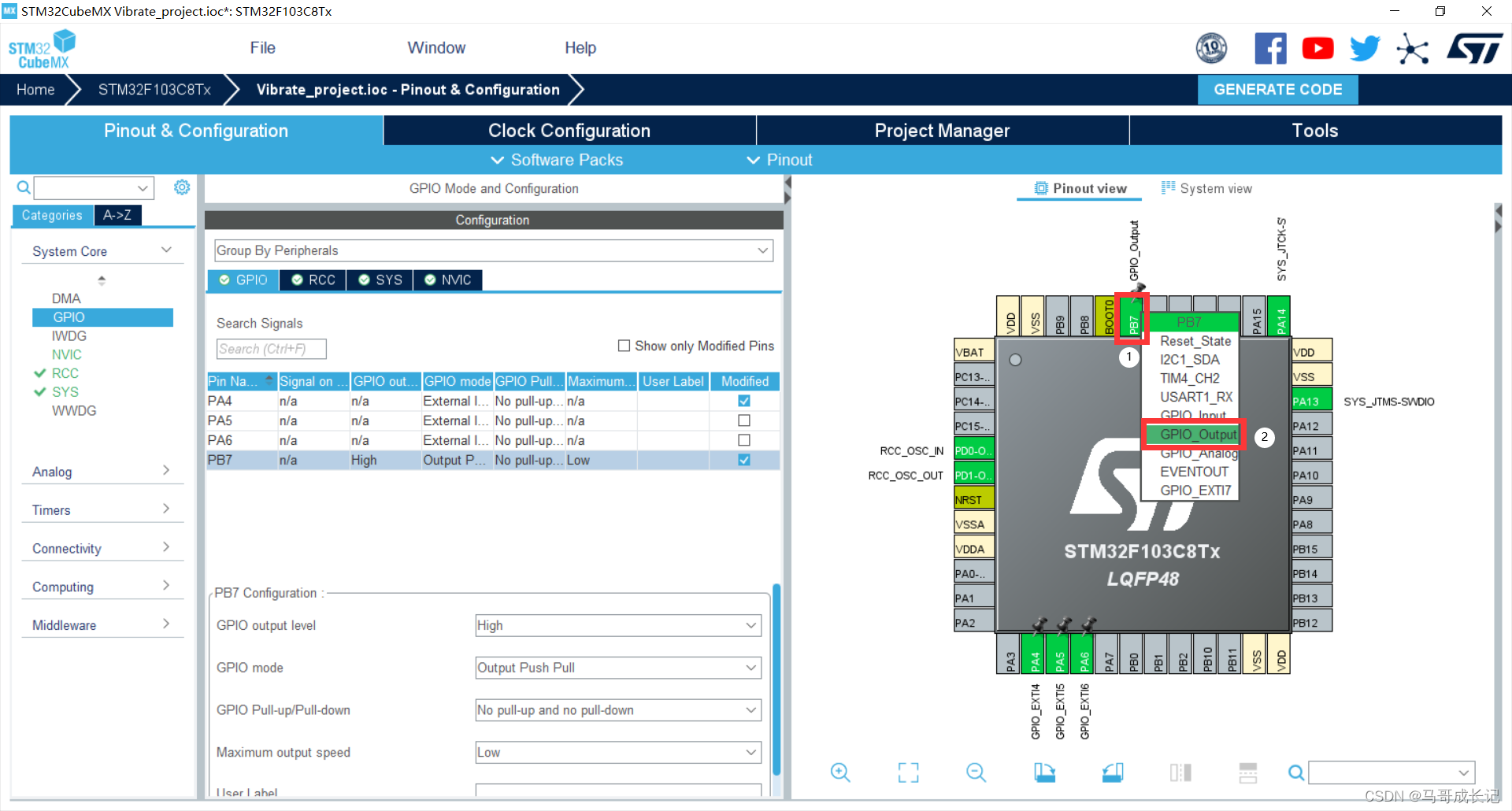Image resolution: width=1512 pixels, height=811 pixels.
Task: Switch to Project Manager tab
Action: pyautogui.click(x=942, y=131)
